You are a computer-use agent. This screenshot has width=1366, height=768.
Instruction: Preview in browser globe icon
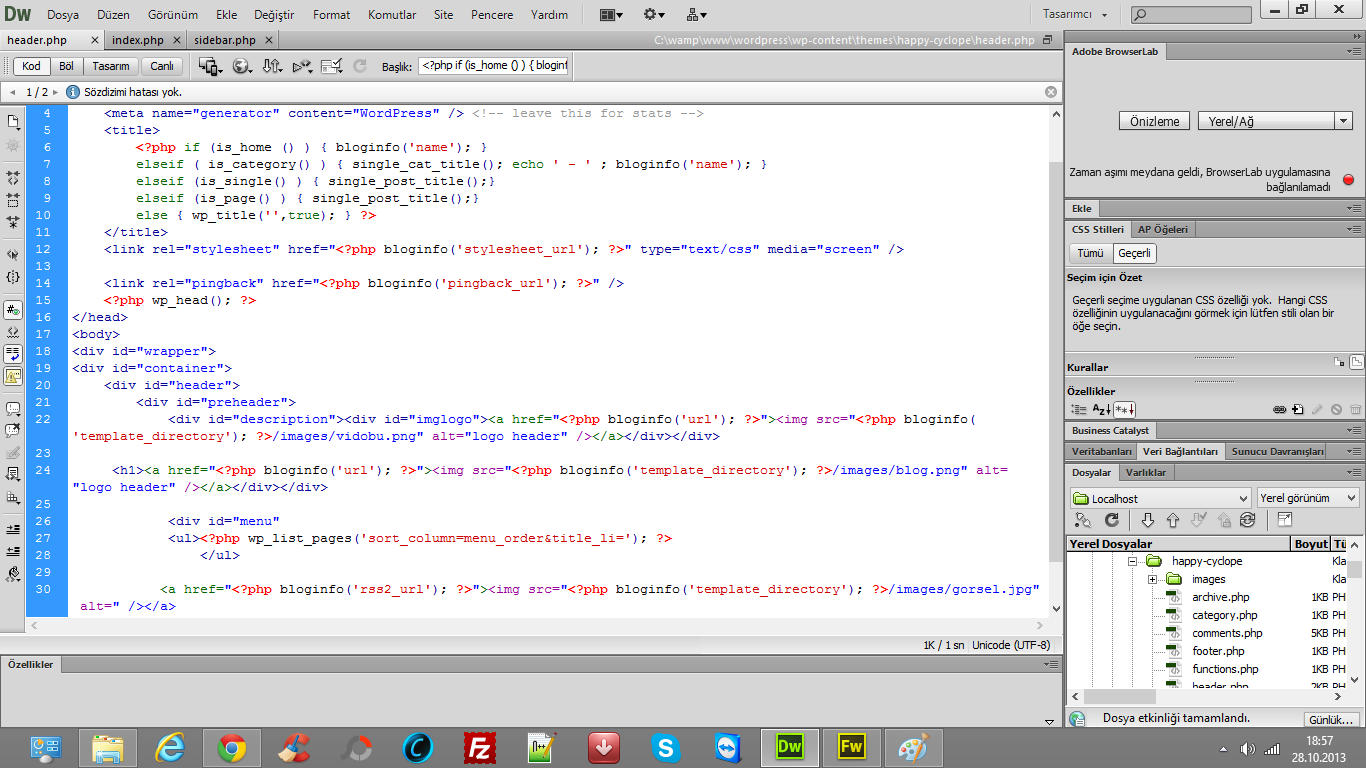pyautogui.click(x=241, y=66)
